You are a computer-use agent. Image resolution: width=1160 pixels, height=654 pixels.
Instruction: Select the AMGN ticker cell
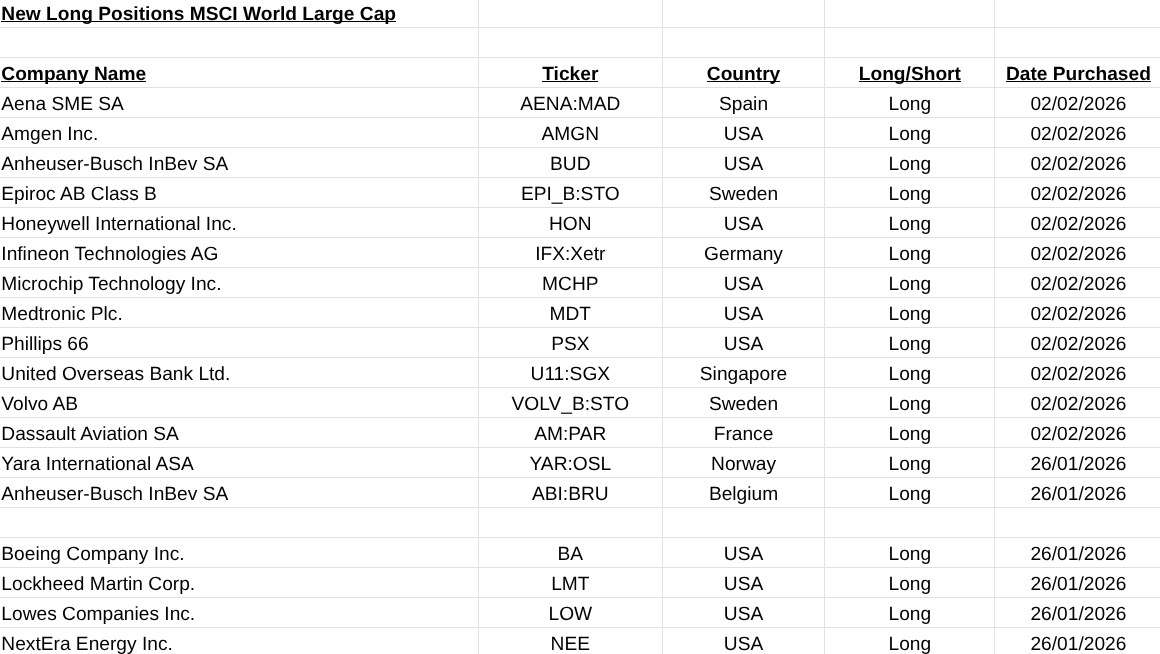pyautogui.click(x=570, y=134)
